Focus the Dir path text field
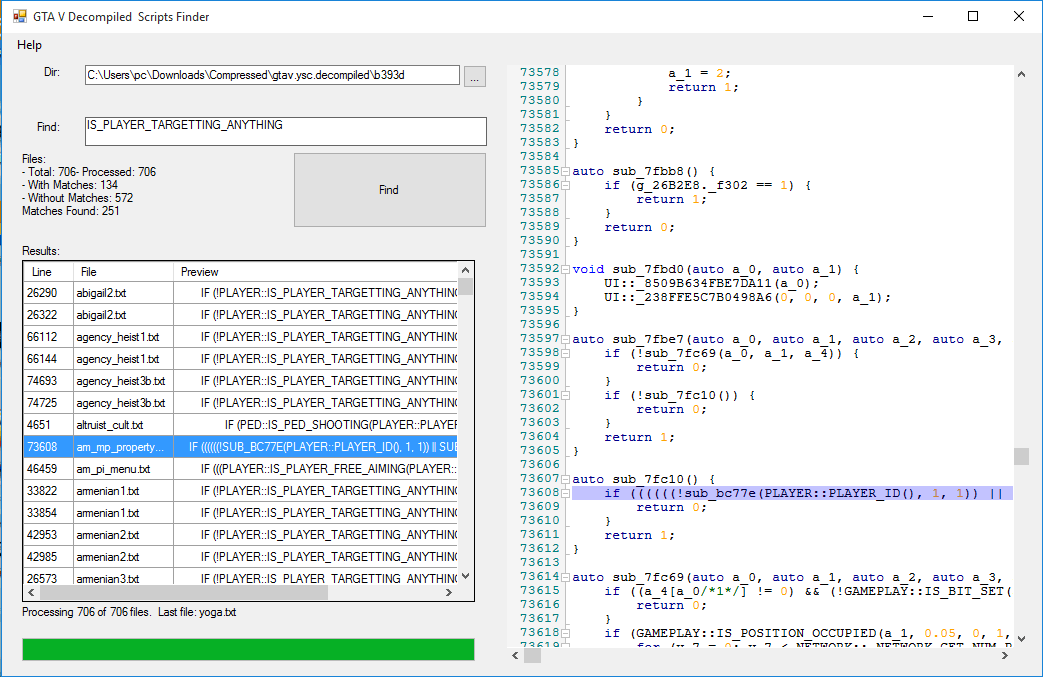Viewport: 1043px width, 677px height. click(x=272, y=75)
